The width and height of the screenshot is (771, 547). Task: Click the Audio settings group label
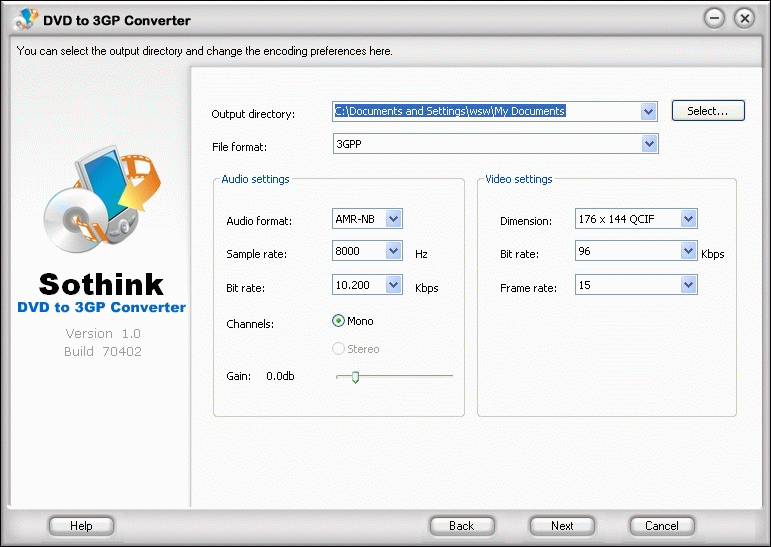[255, 179]
